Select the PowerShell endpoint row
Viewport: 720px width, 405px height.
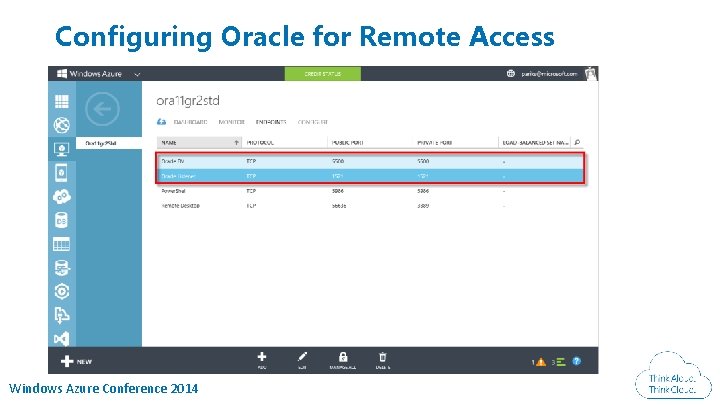pyautogui.click(x=370, y=191)
